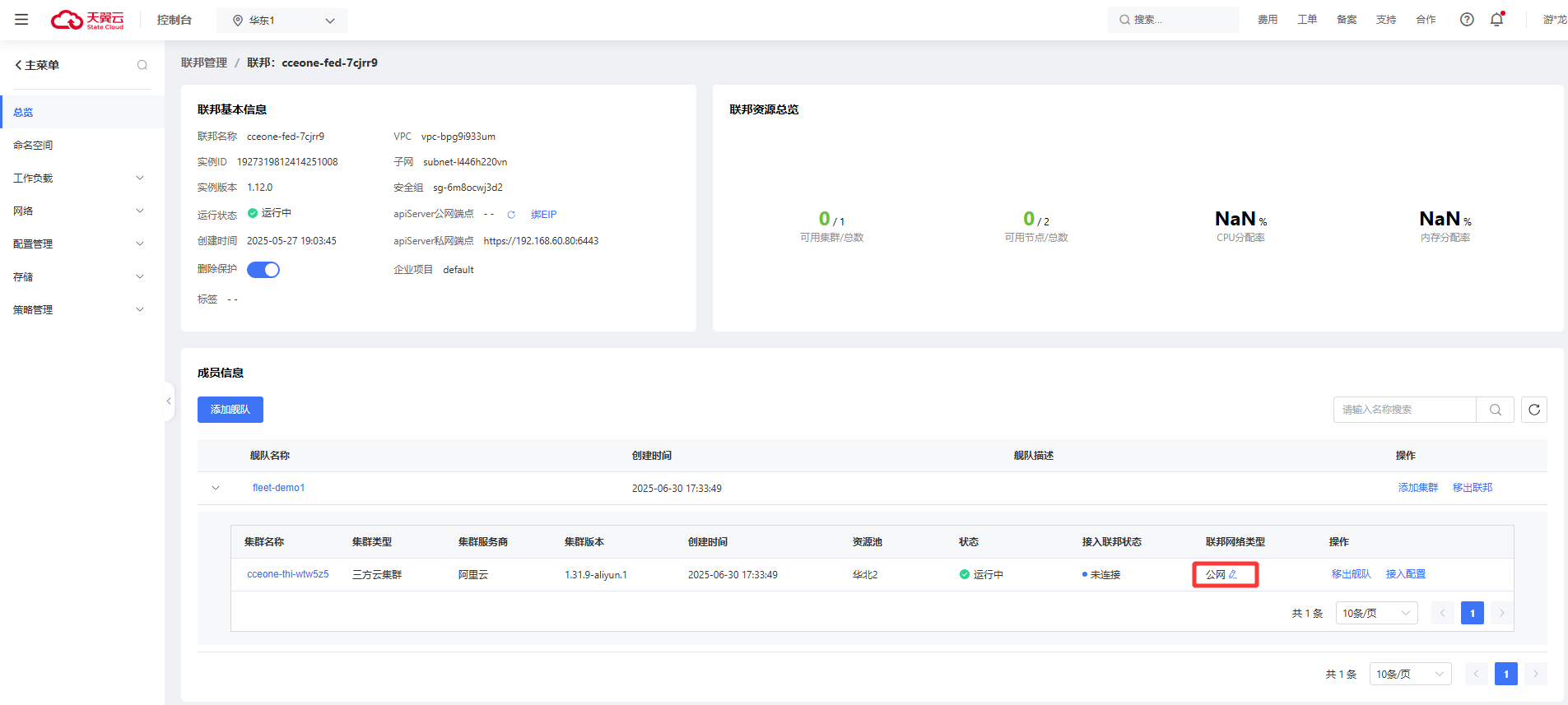Click the subnet value subnet-l446h220vn
This screenshot has height=705, width=1568.
465,162
